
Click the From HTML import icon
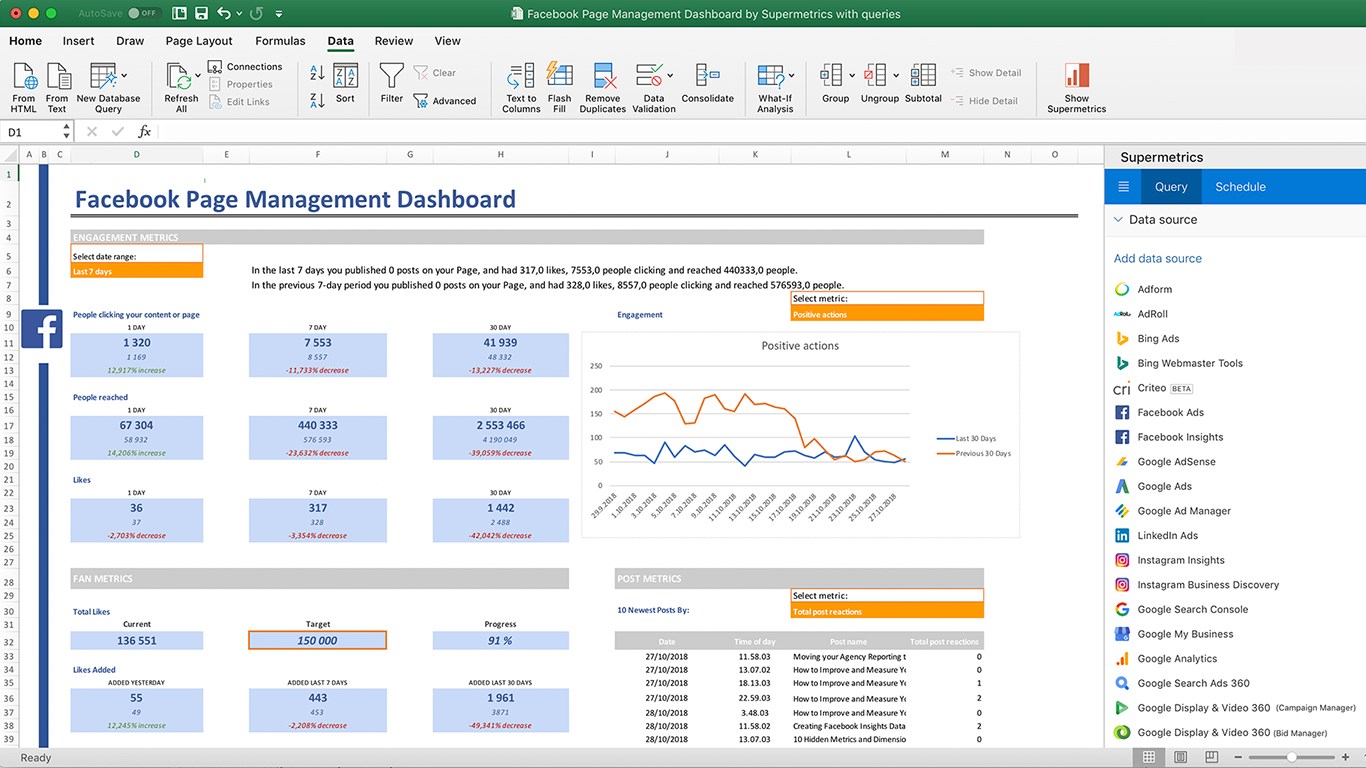click(24, 78)
